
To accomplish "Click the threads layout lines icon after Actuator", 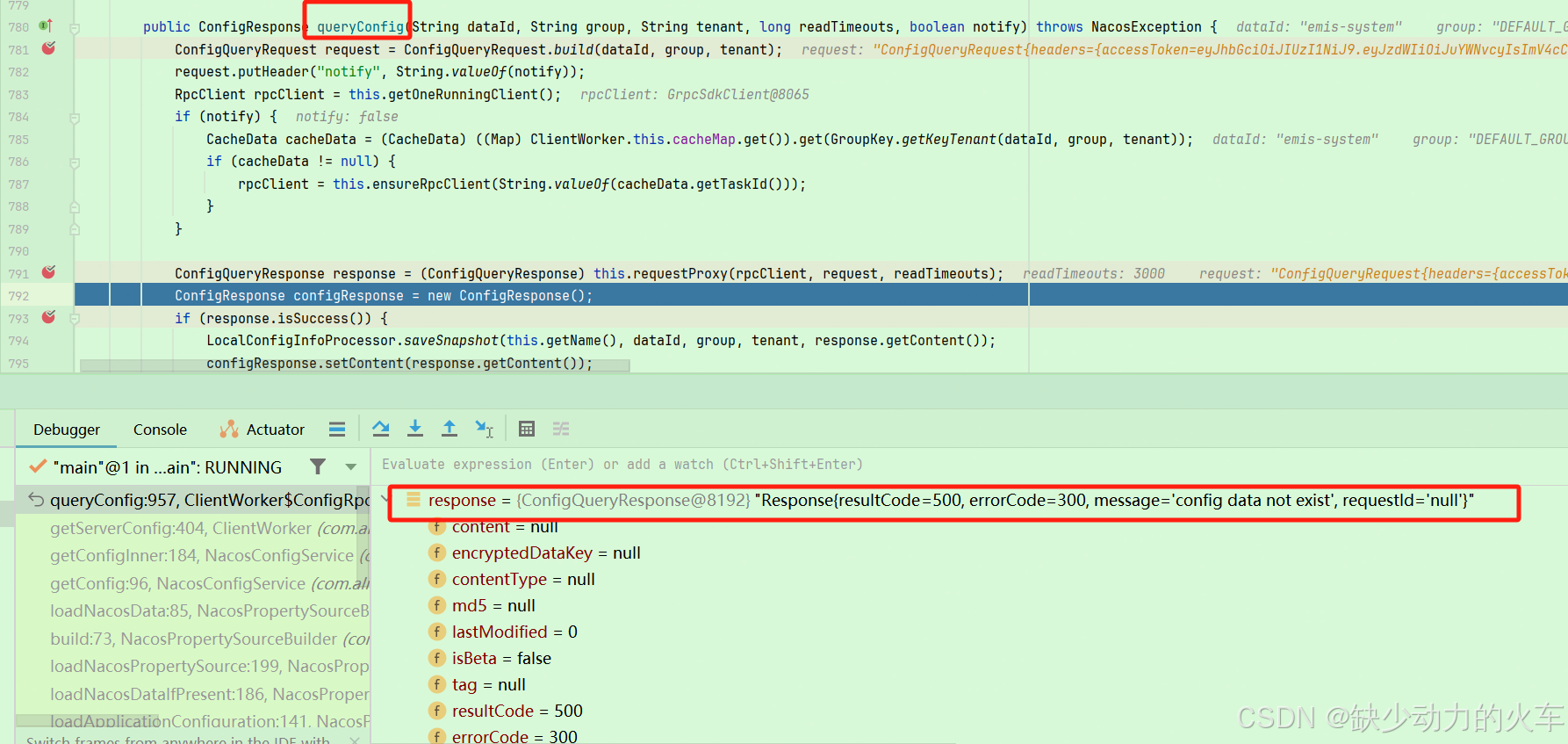I will click(x=337, y=429).
